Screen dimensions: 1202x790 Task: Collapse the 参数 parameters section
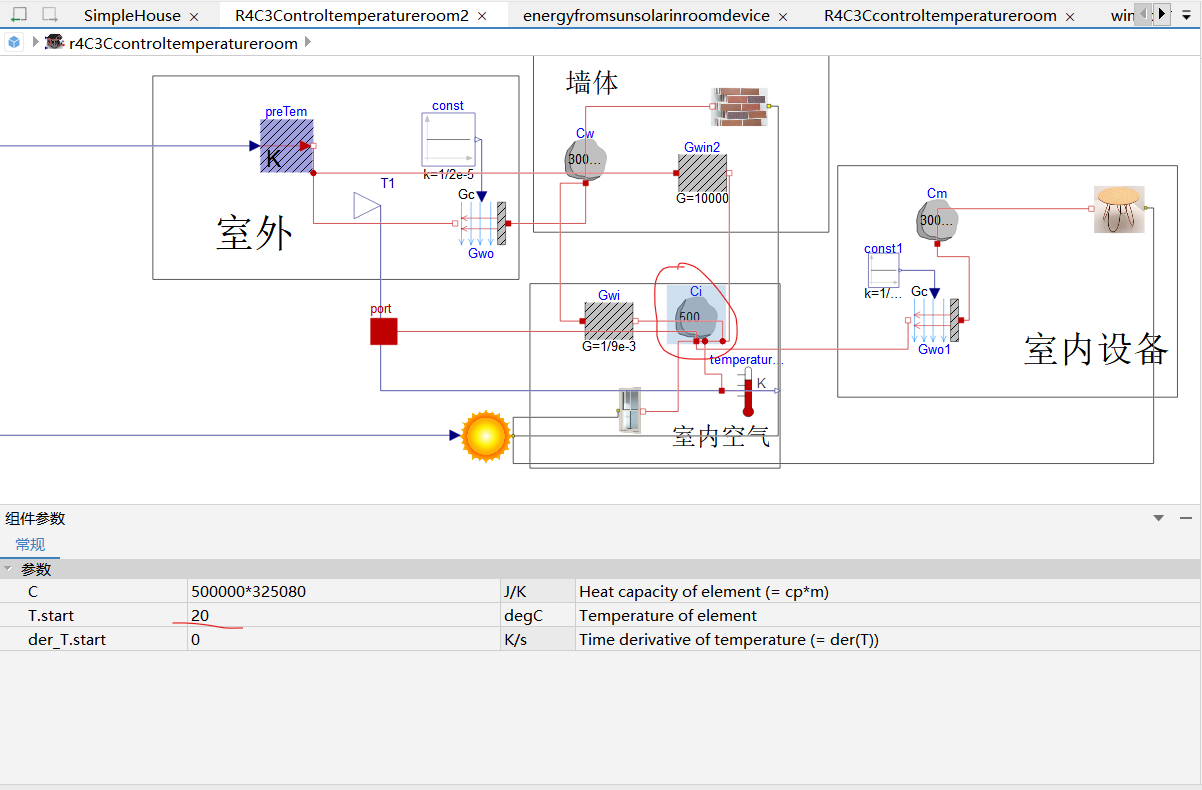tap(8, 569)
